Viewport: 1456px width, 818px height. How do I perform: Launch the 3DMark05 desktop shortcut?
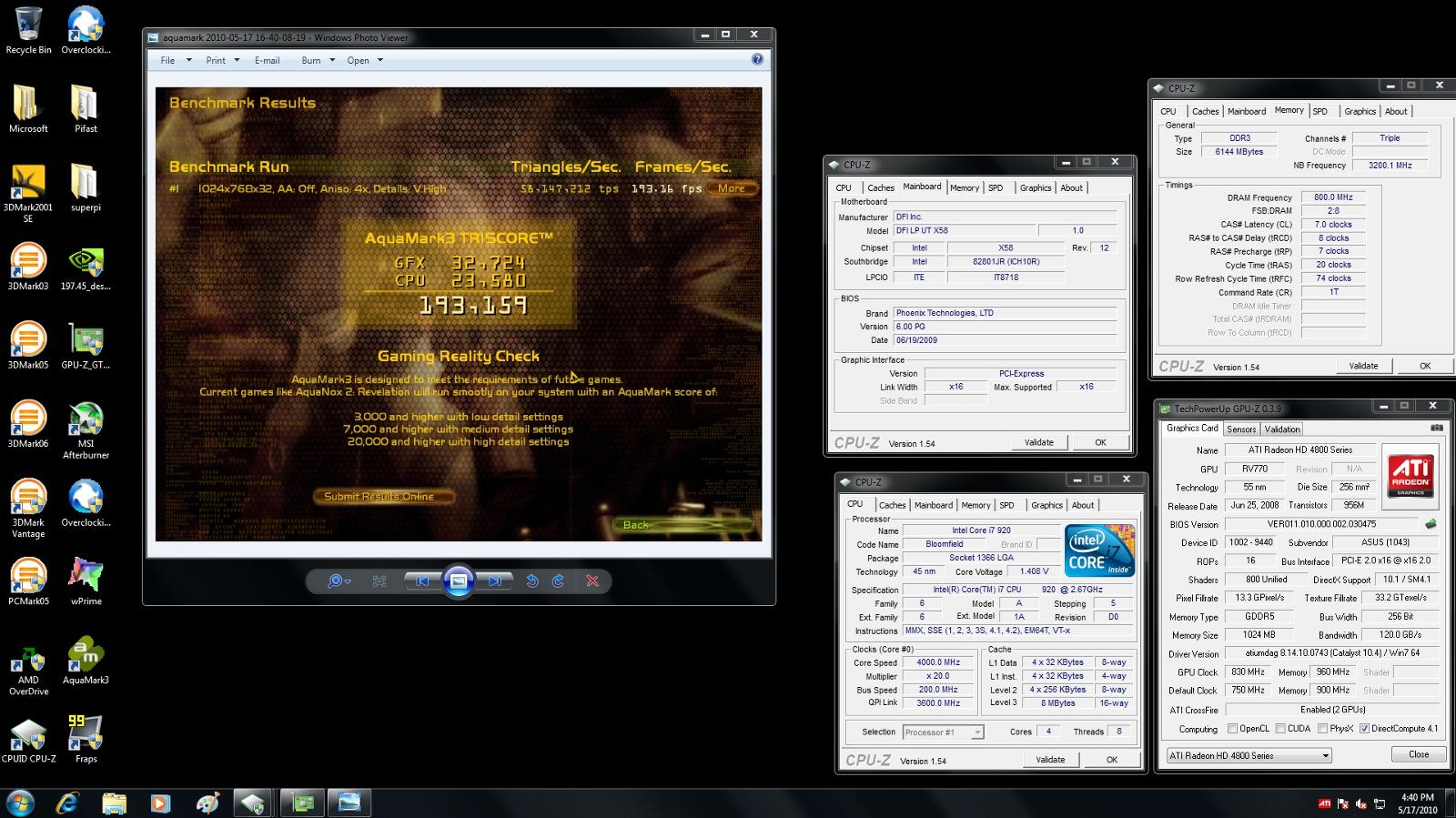click(28, 345)
